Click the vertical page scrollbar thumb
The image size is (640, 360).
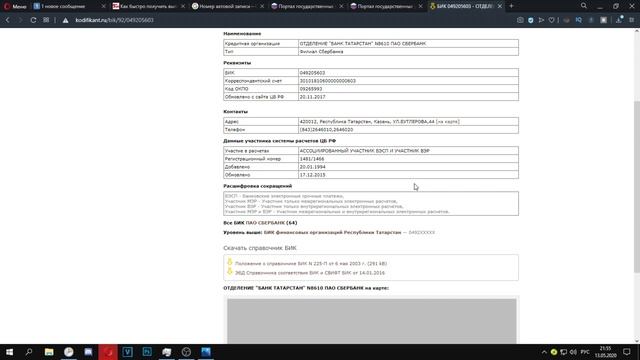637,186
